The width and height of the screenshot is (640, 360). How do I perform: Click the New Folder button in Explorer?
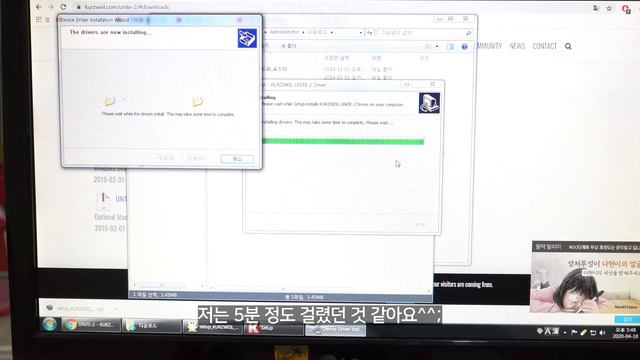(x=288, y=46)
